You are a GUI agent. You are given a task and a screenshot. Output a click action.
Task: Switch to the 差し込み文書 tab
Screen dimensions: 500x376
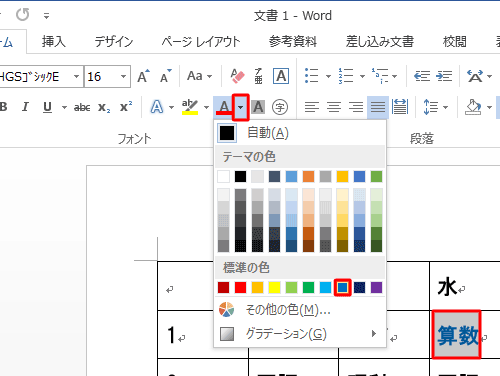point(380,42)
